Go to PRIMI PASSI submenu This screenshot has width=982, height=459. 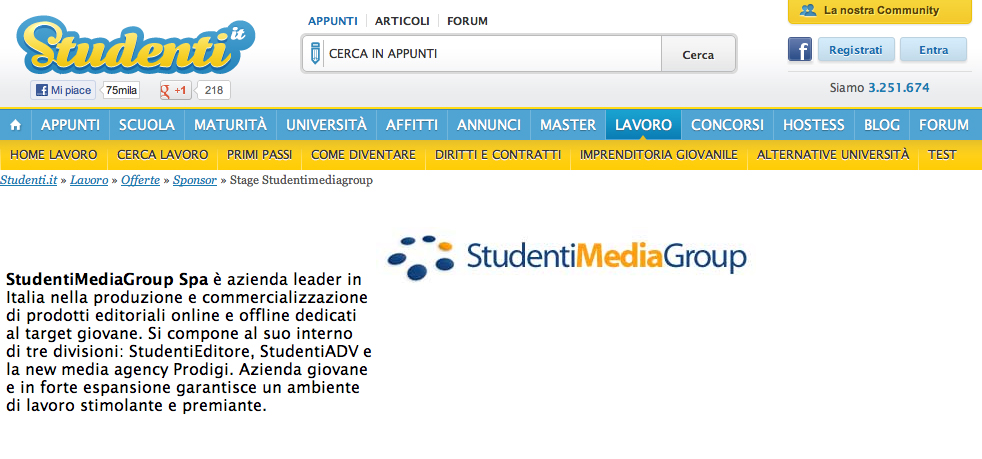[x=259, y=155]
